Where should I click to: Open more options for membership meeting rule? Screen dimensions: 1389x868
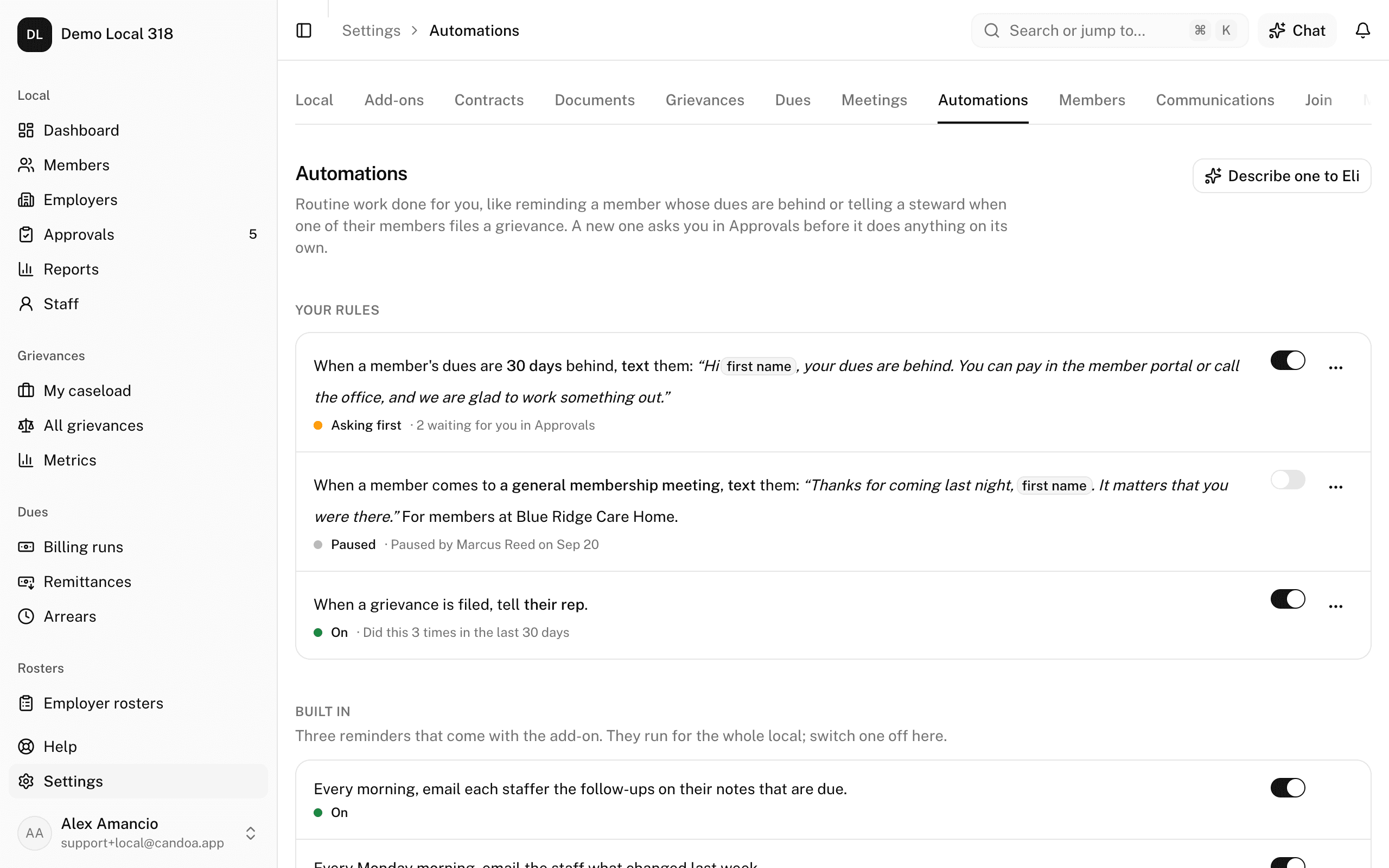point(1336,487)
